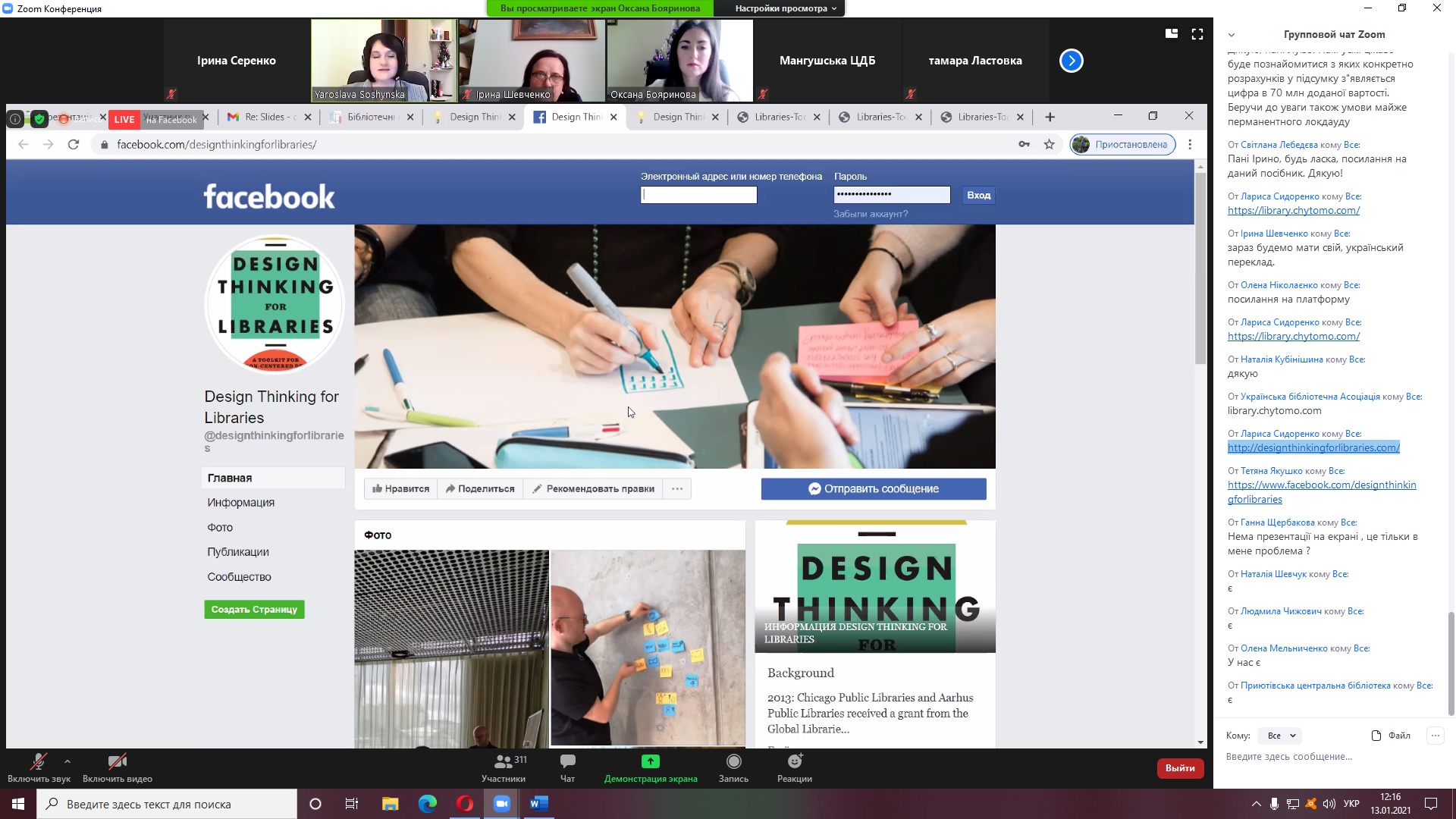Image resolution: width=1456 pixels, height=819 pixels.
Task: Open Zoom Чат chat icon
Action: (x=567, y=767)
